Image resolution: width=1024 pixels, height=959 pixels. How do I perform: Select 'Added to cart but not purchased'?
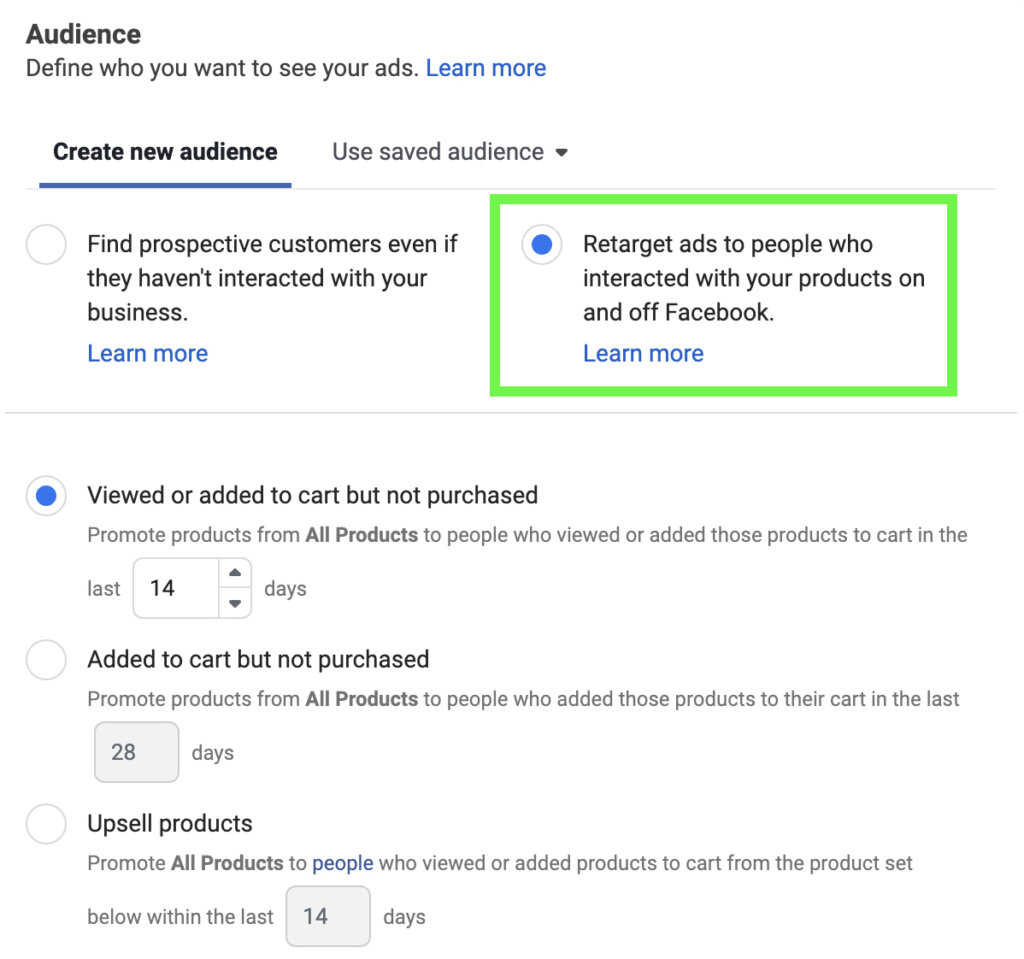pos(46,659)
